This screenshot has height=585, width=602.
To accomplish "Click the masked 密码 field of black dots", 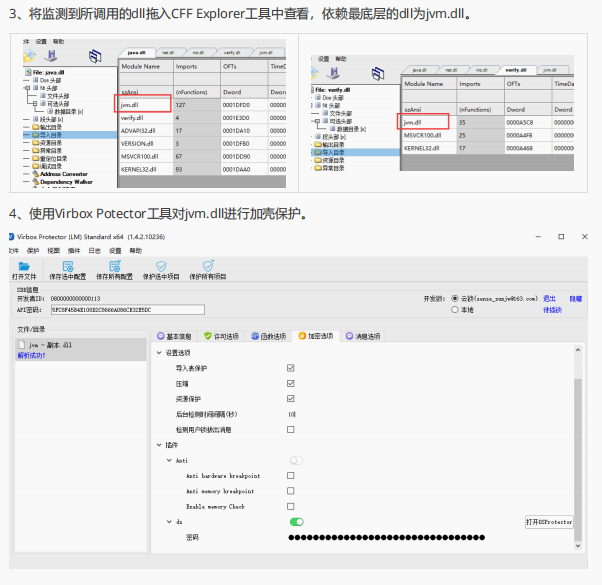I will pos(387,537).
